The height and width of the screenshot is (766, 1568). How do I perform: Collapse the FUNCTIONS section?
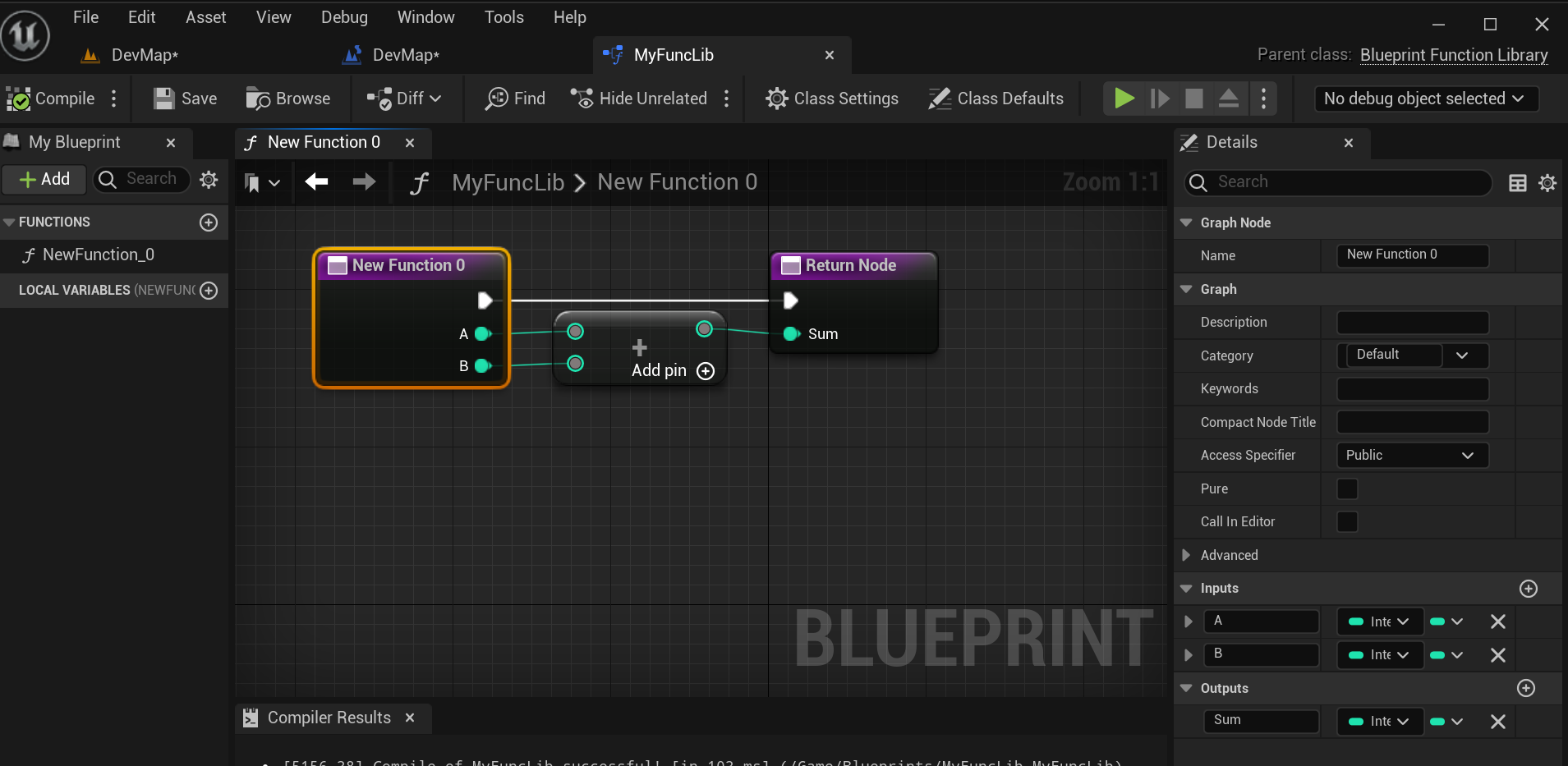[x=9, y=222]
